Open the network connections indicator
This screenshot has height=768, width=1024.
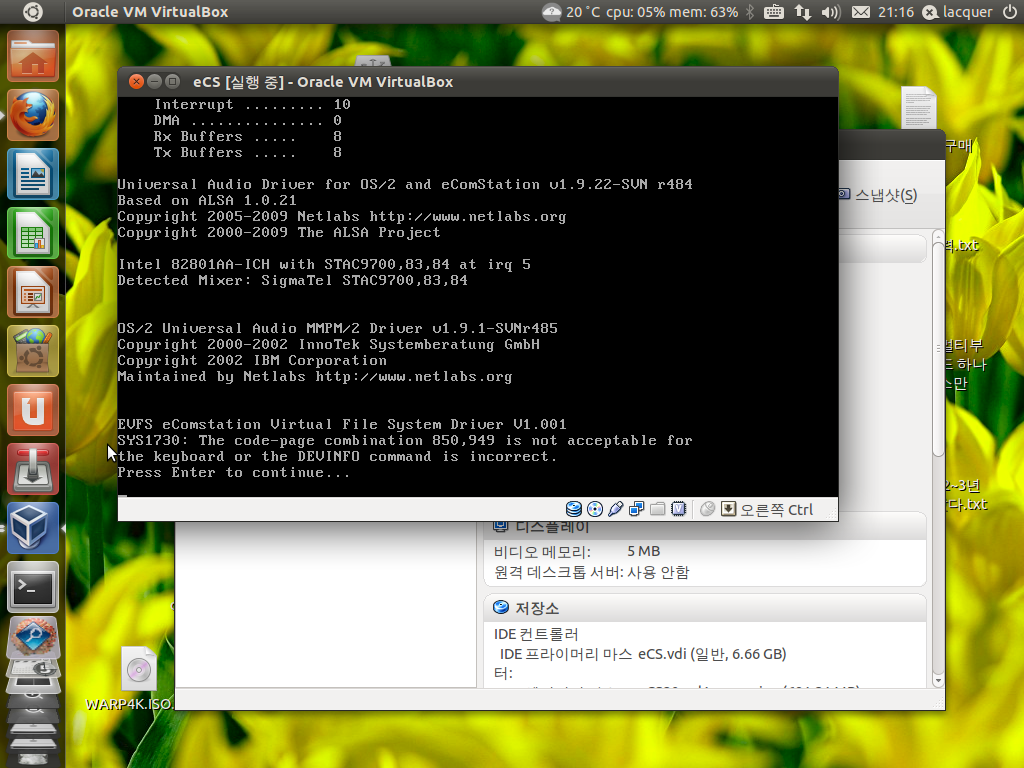point(803,12)
